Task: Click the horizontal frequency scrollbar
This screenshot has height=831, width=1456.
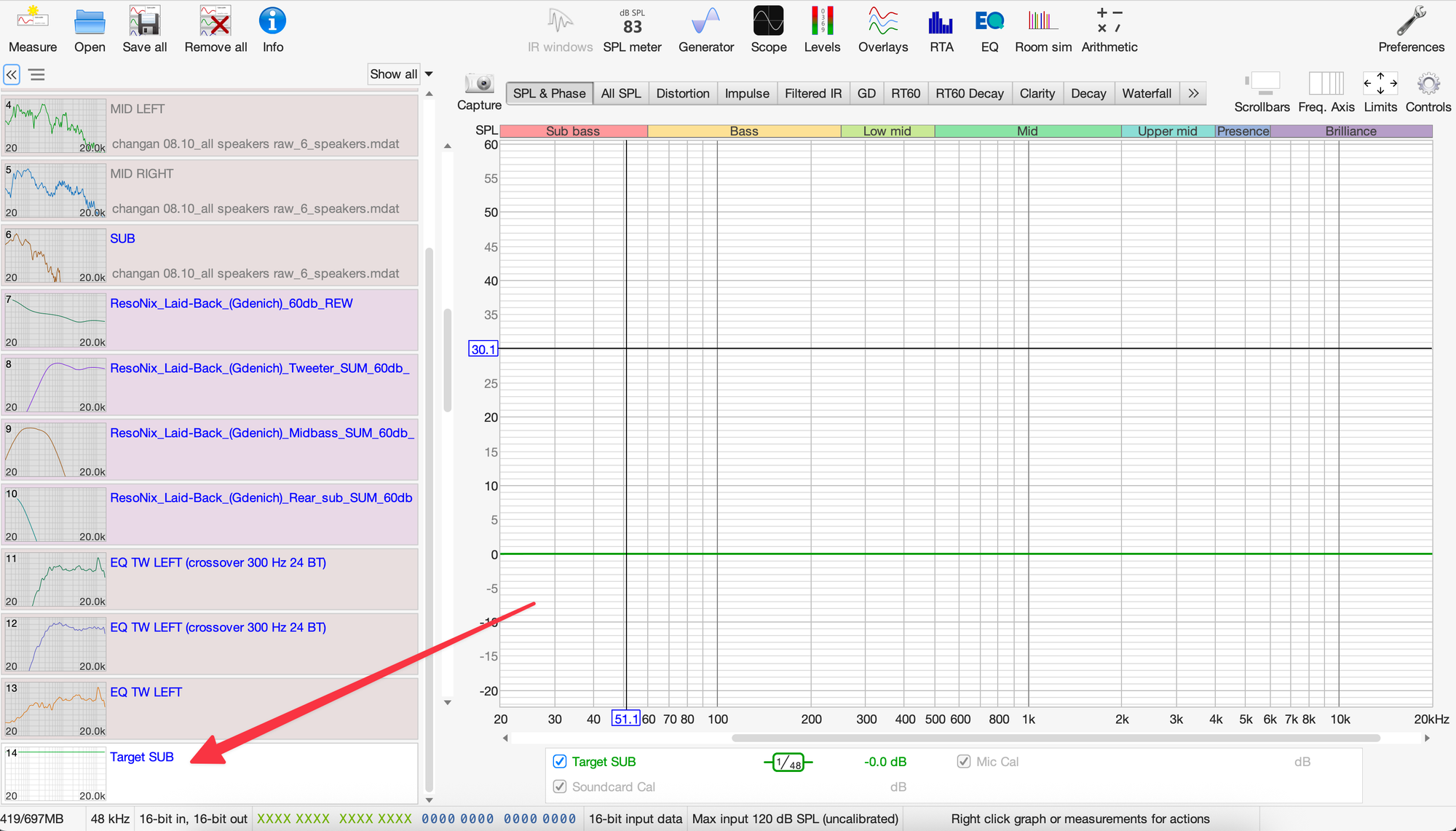Action: pyautogui.click(x=1055, y=738)
